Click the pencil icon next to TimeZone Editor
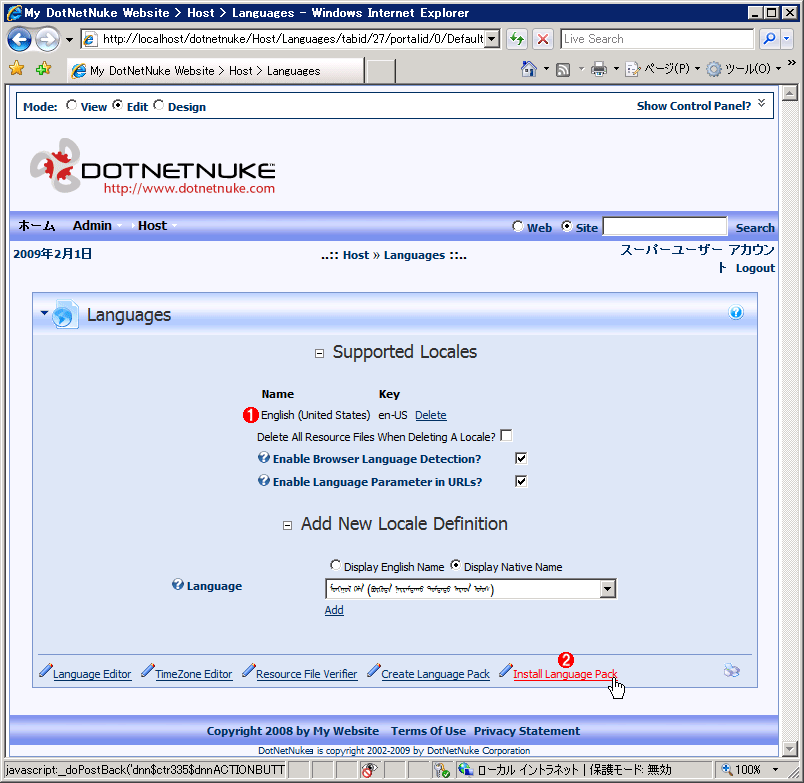 point(148,670)
